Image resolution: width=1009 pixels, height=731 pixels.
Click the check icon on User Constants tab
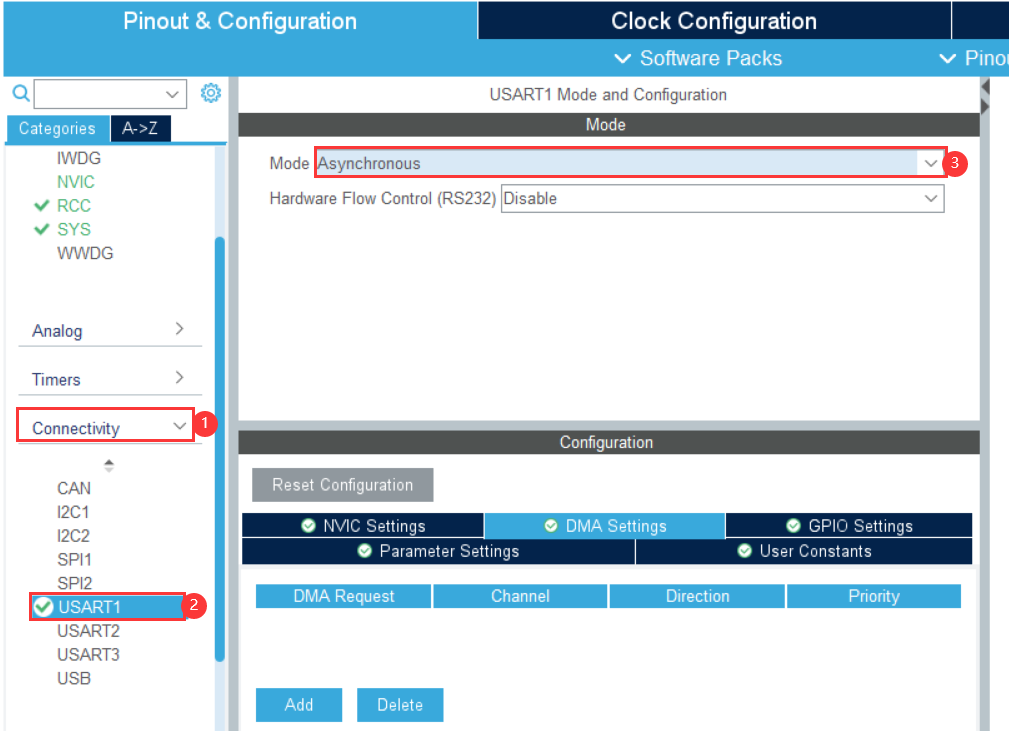point(743,551)
